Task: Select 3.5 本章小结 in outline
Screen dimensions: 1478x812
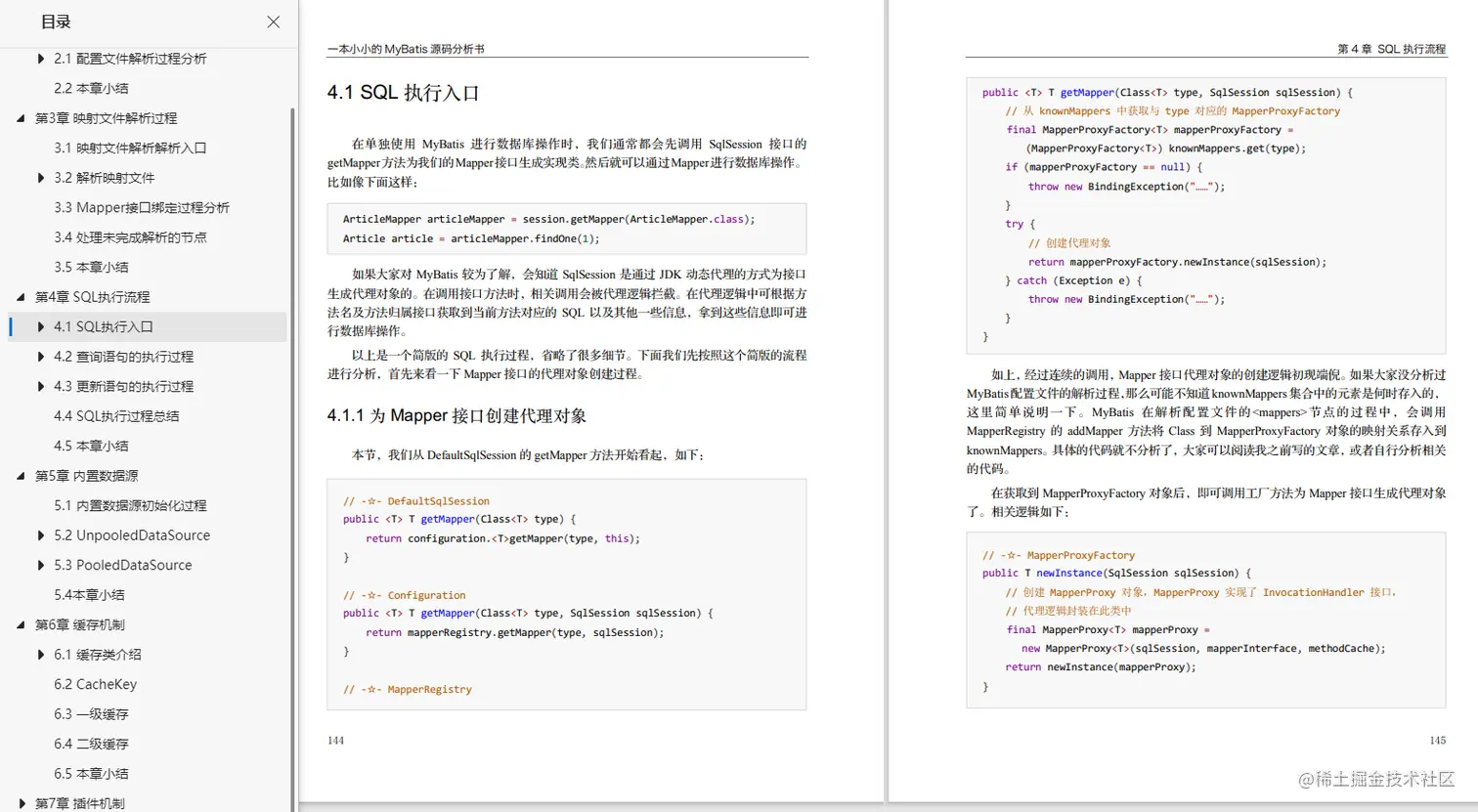Action: click(91, 267)
